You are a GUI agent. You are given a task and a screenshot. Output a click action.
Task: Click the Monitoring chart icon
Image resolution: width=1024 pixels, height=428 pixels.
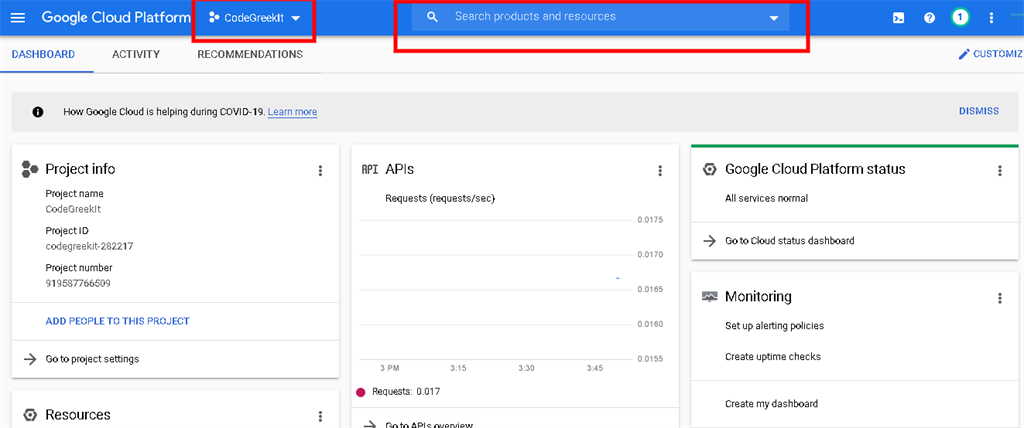(709, 297)
